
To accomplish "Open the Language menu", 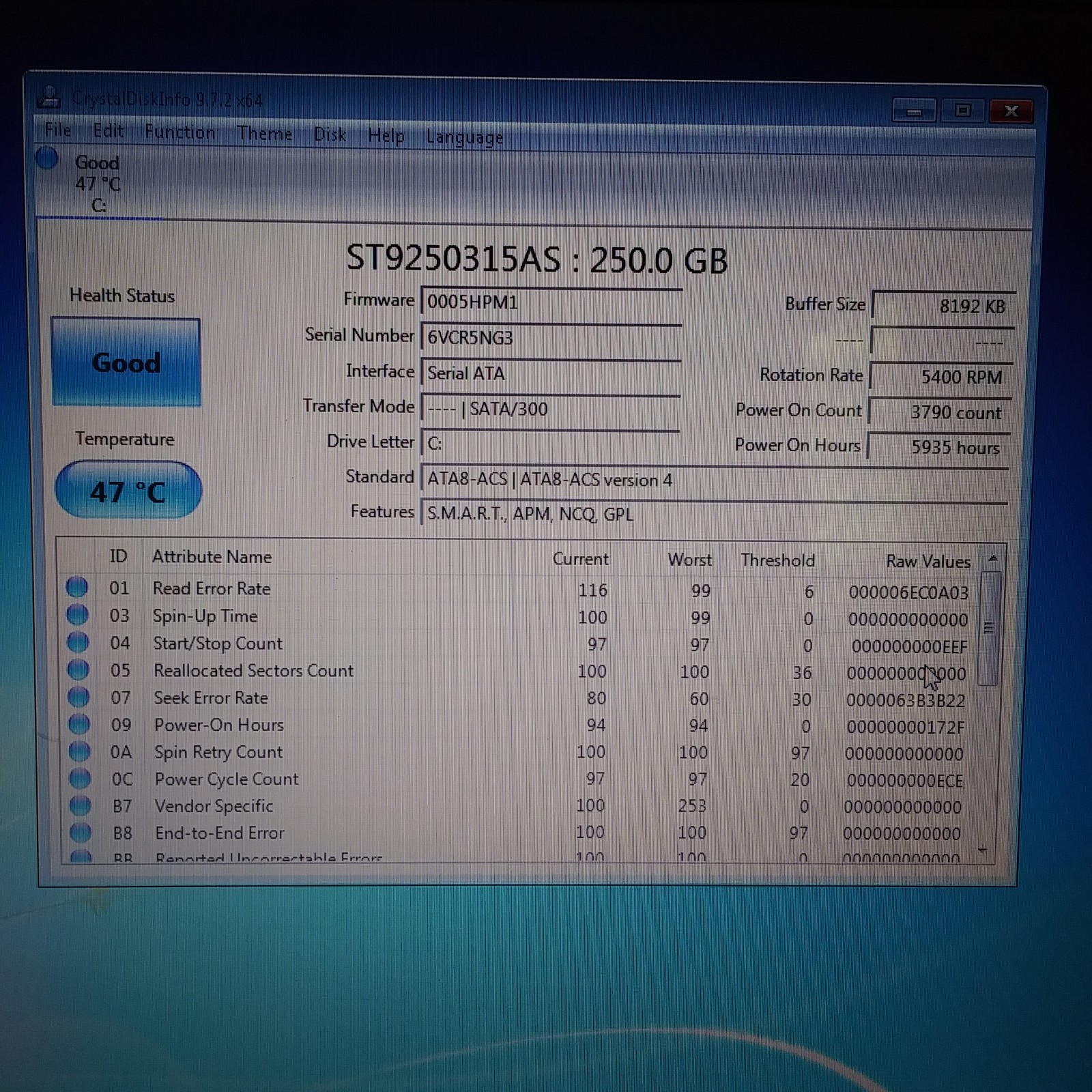I will [464, 137].
